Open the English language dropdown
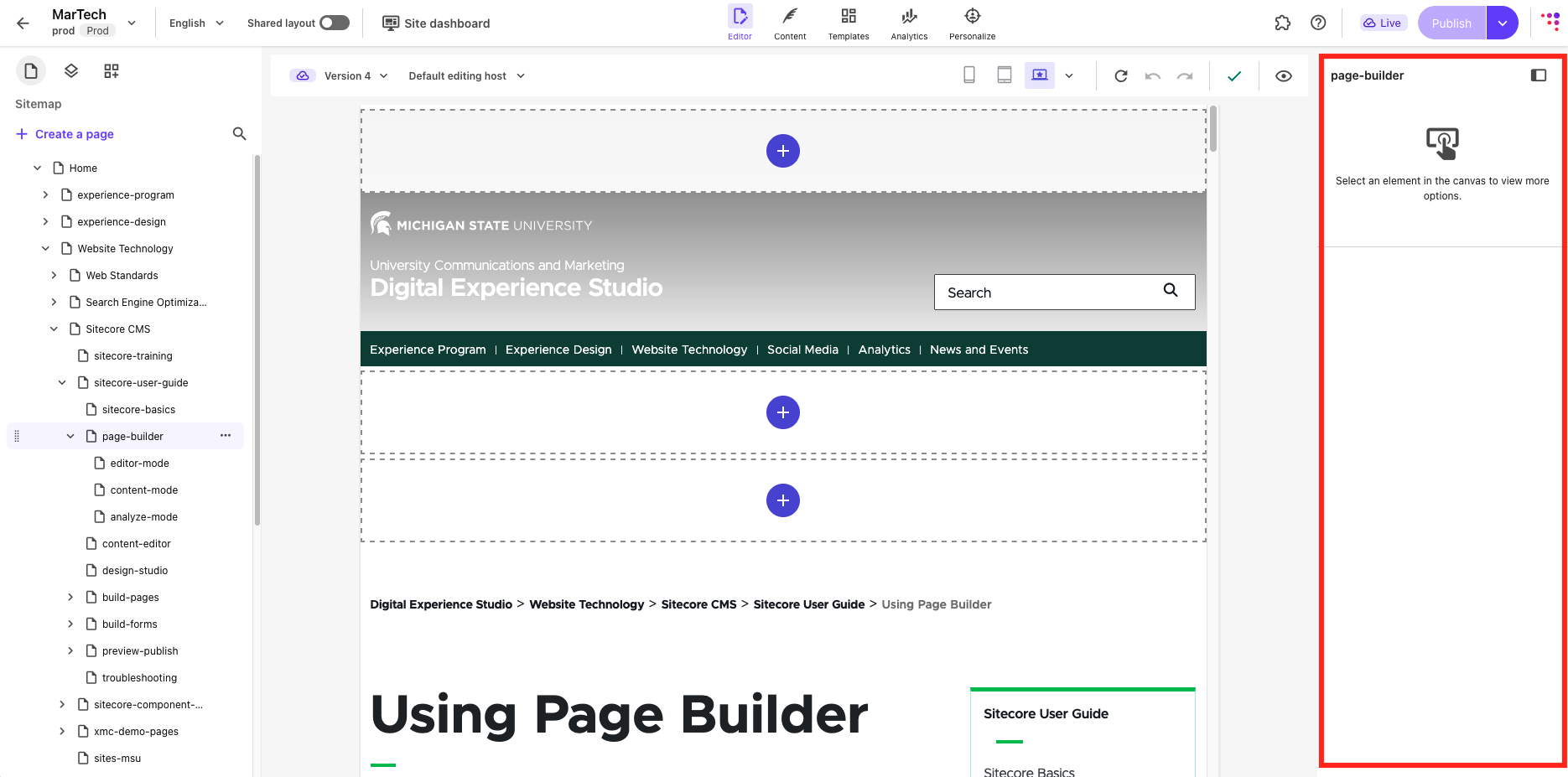 tap(196, 23)
